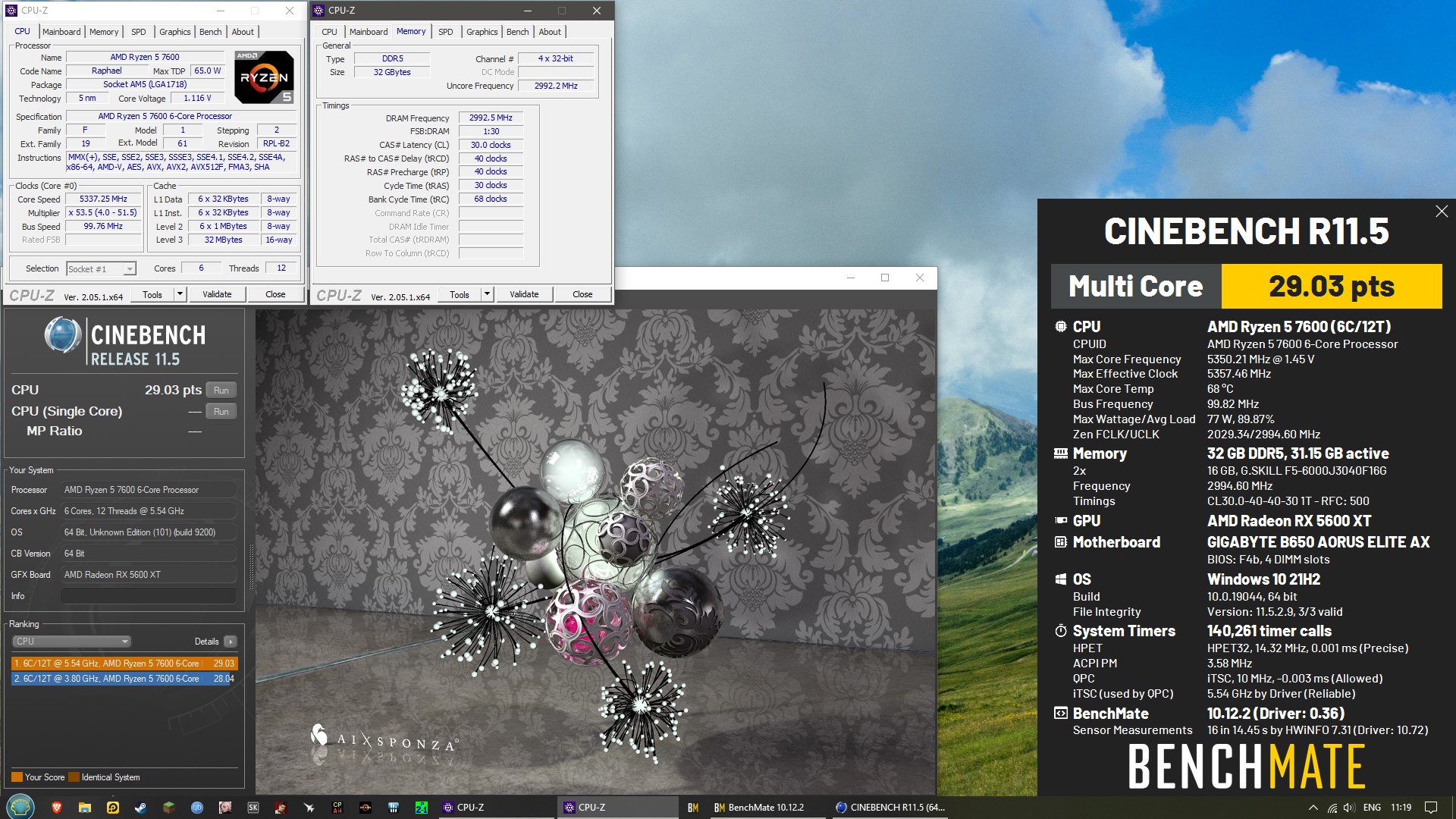Run the CPU benchmark in Cinebench

pos(221,391)
